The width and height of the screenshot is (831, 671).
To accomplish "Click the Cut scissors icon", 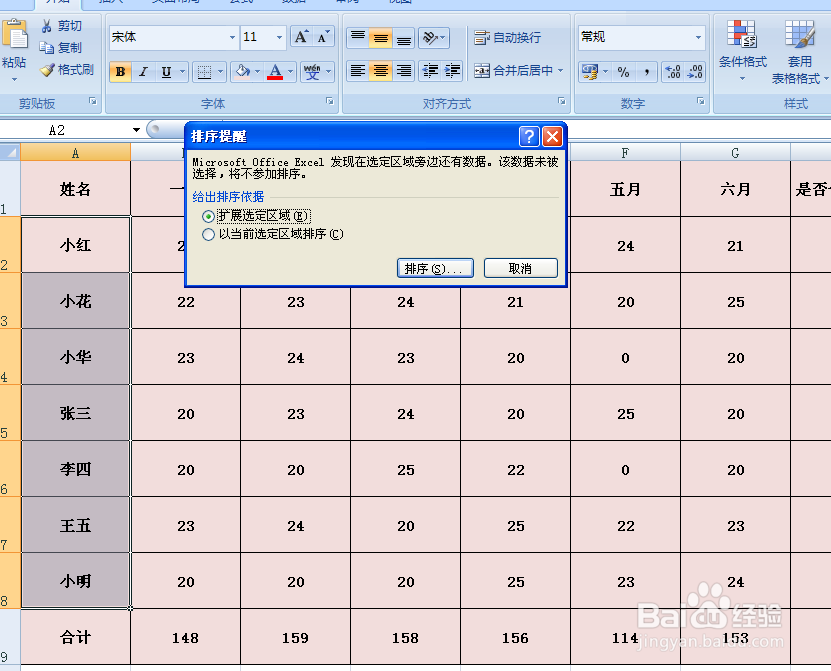I will [47, 26].
